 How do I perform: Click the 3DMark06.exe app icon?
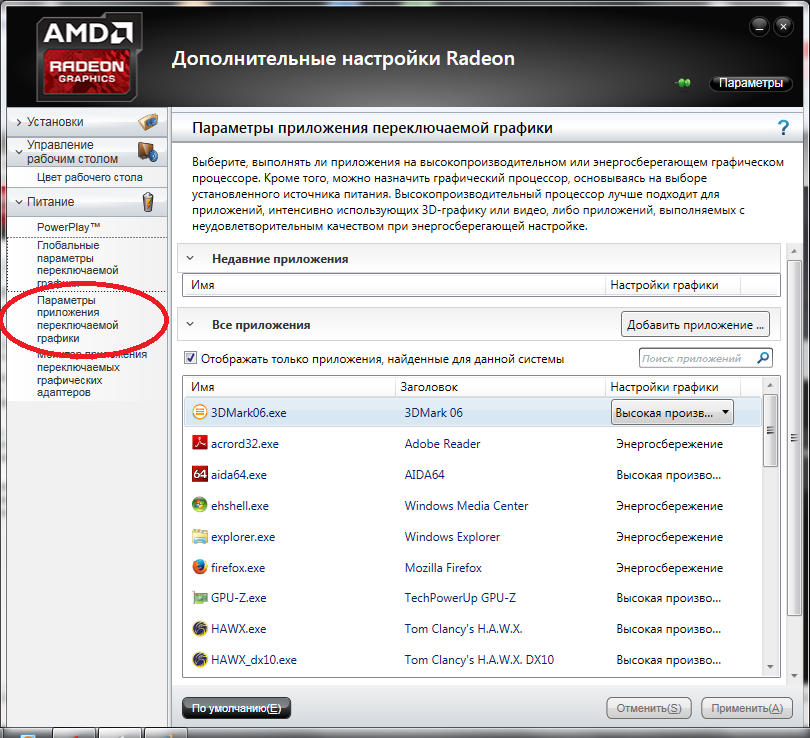click(x=199, y=412)
